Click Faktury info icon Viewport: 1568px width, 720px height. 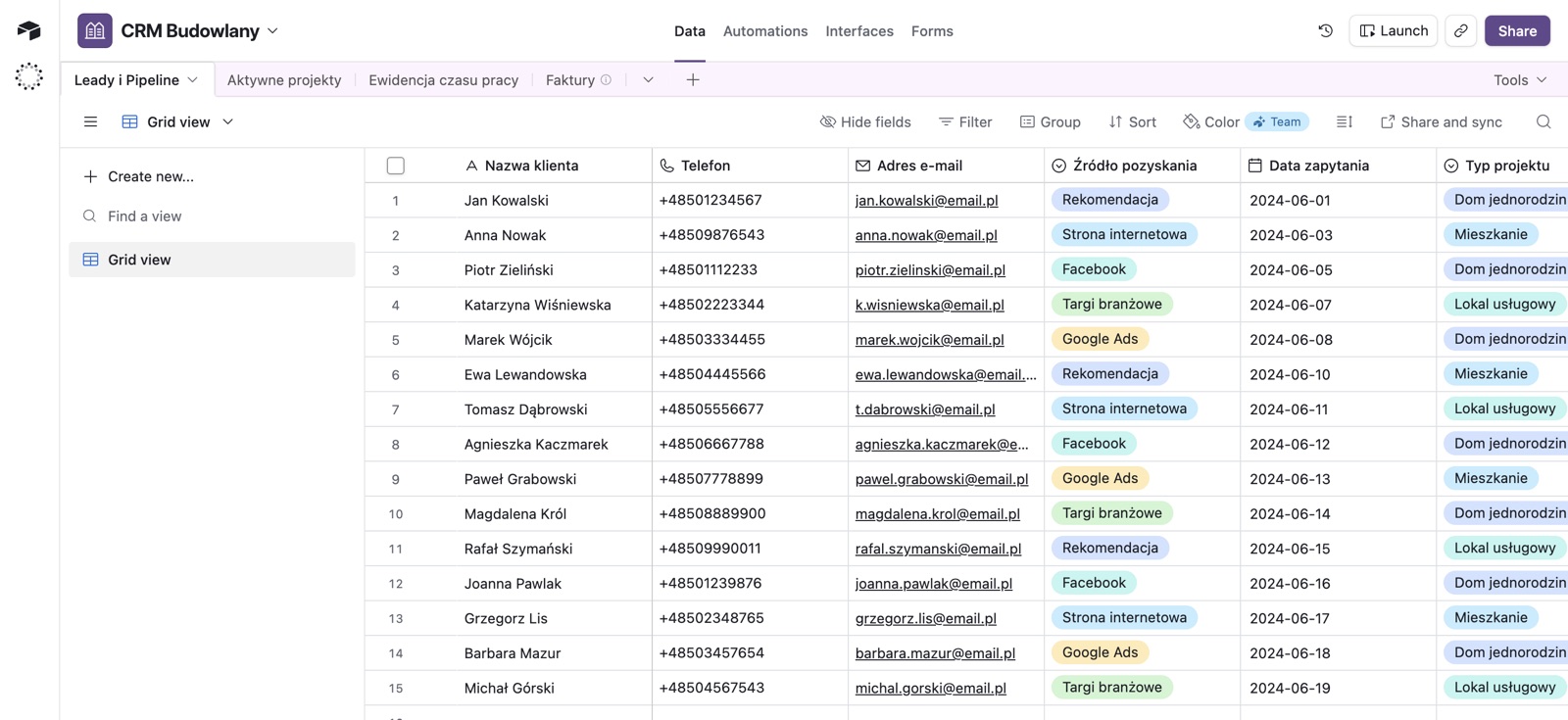606,79
